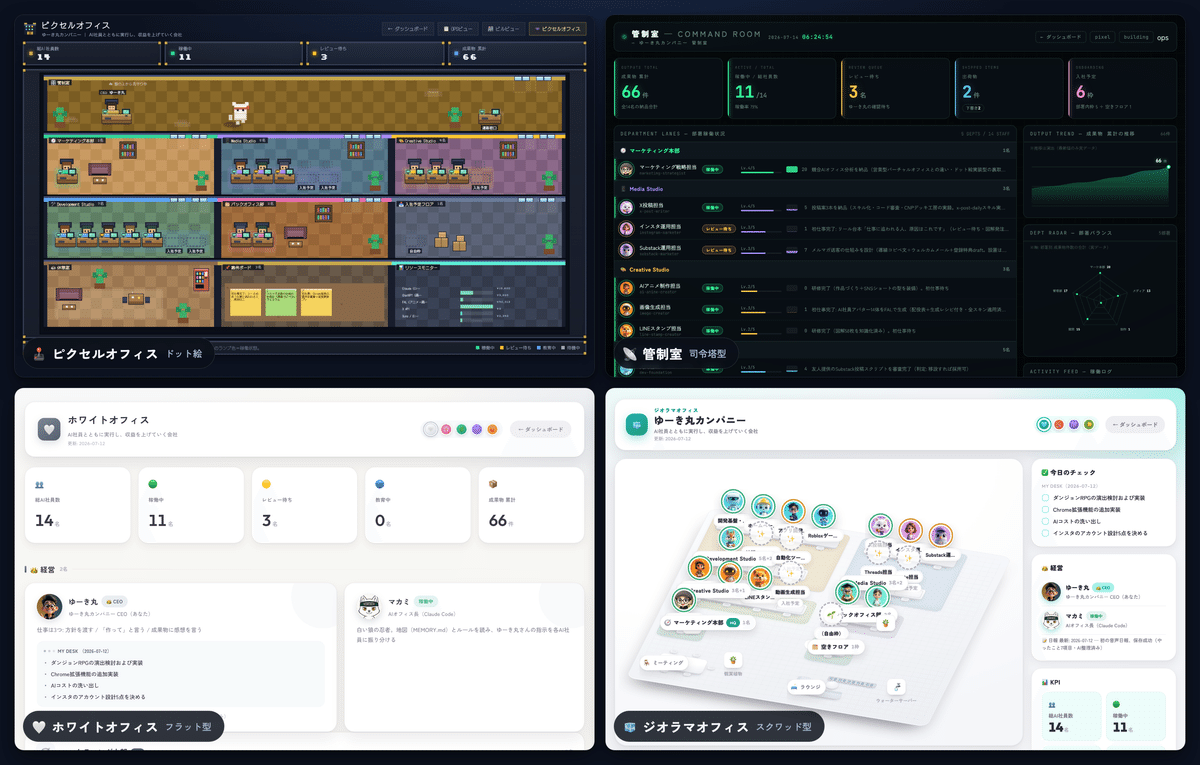The image size is (1200, 765).
Task: Click the X投稿担当 avatar icon
Action: click(x=626, y=208)
